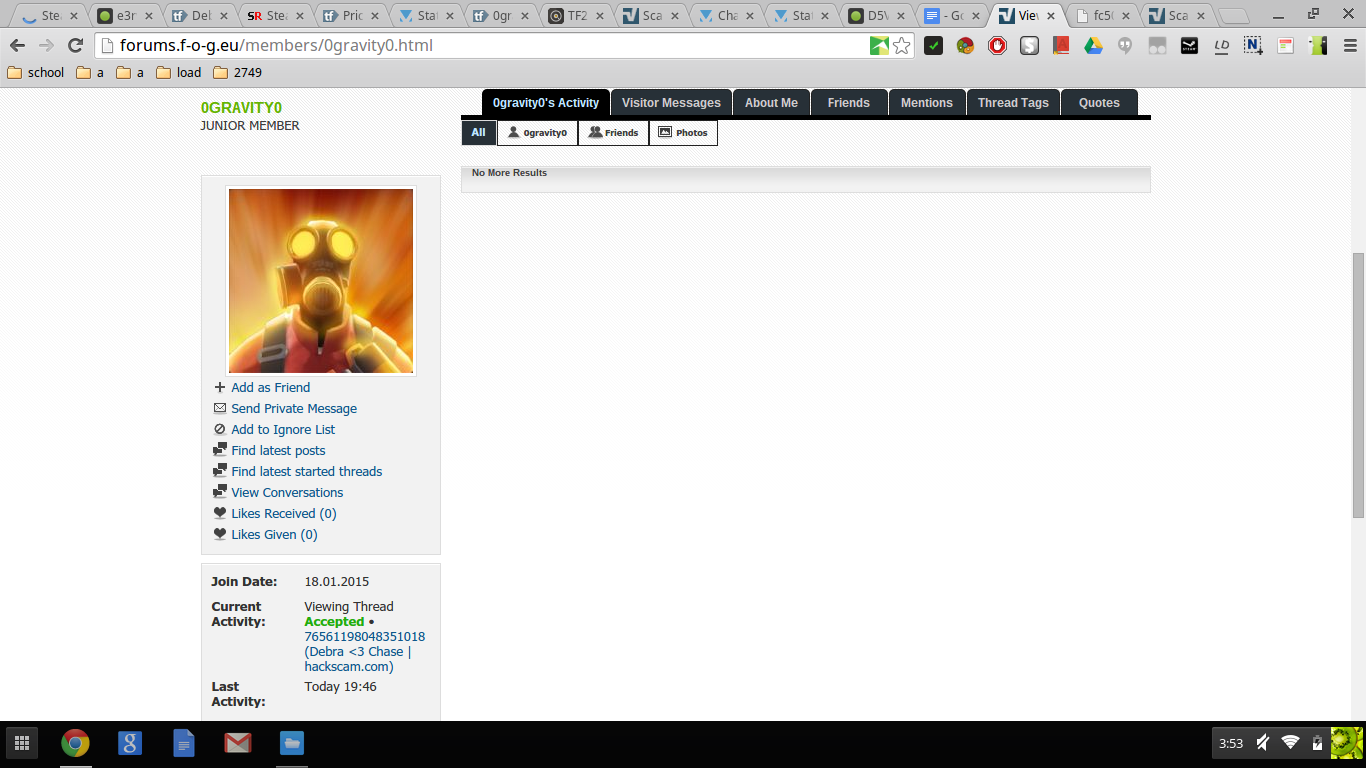Screen dimensions: 1366x768
Task: Bookmark this page with the star icon
Action: pyautogui.click(x=902, y=46)
